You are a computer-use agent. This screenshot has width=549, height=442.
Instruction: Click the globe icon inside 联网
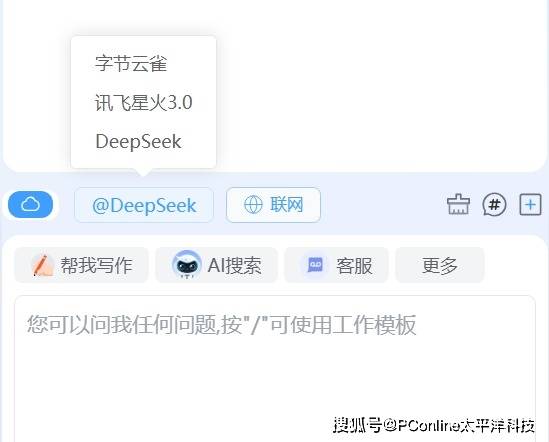253,205
